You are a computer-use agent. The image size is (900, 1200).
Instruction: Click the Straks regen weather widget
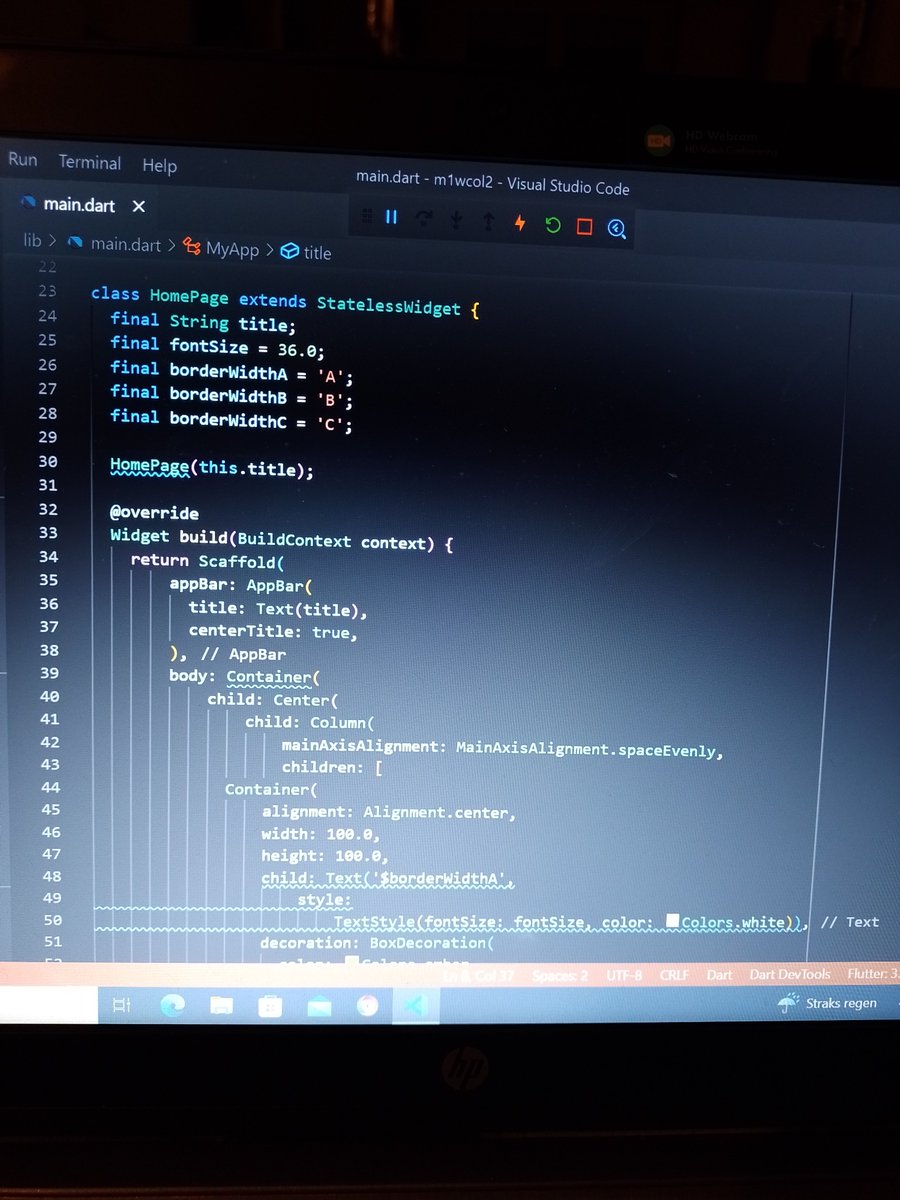click(x=827, y=1002)
